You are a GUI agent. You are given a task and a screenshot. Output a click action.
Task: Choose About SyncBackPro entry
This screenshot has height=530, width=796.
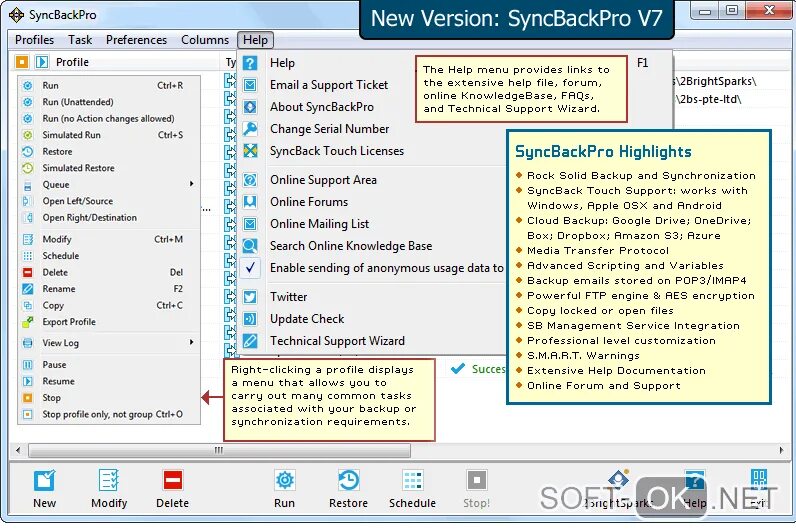(x=322, y=107)
